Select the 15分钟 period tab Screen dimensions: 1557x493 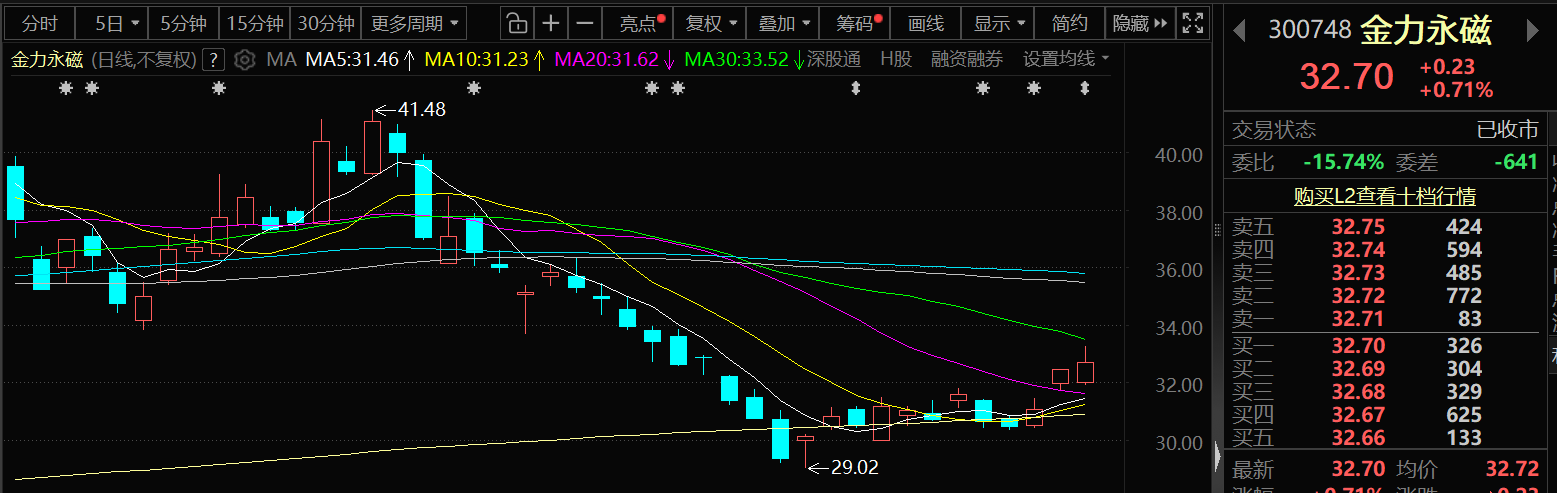point(255,23)
